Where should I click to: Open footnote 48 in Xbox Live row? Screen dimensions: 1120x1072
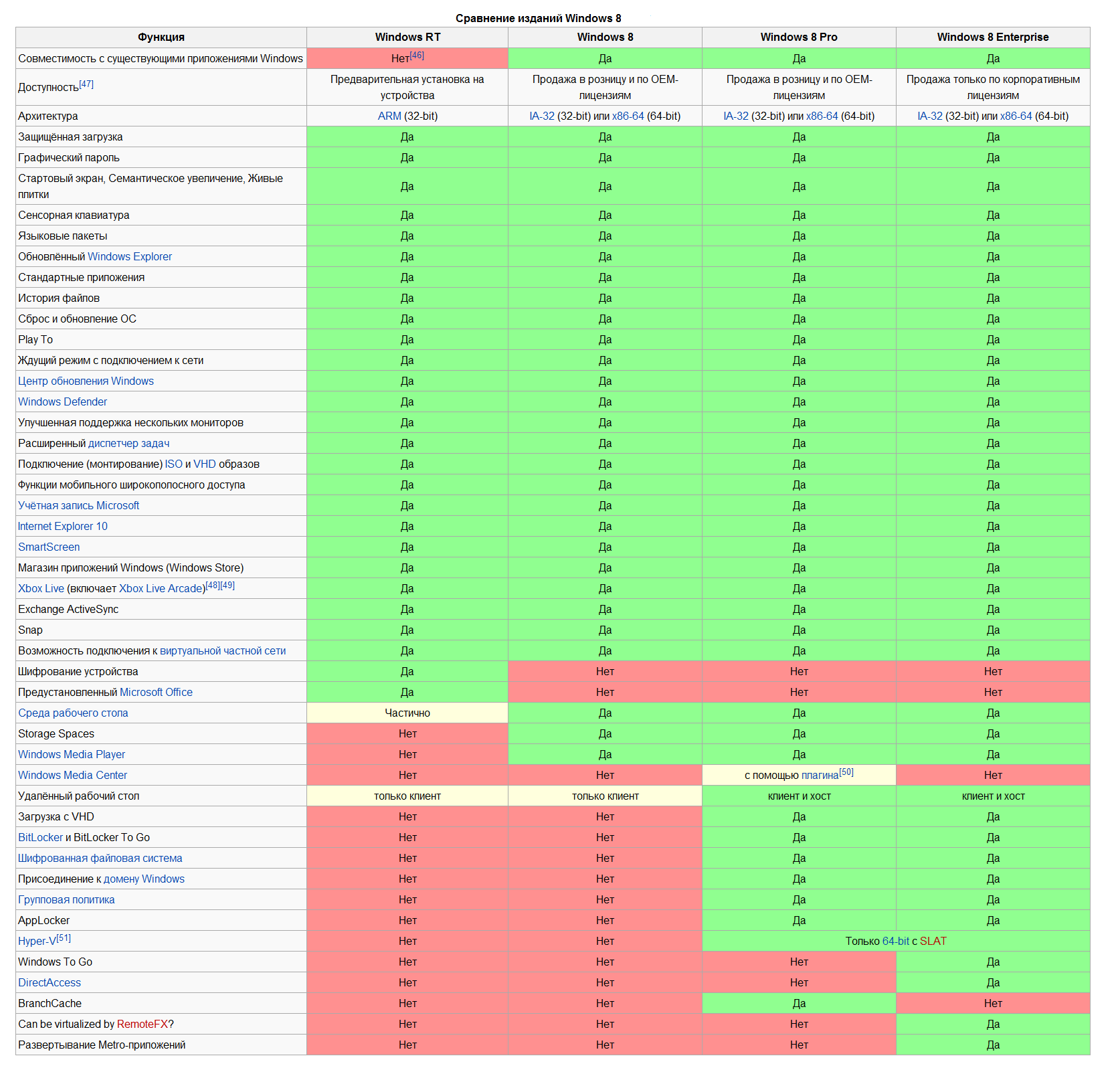[x=213, y=586]
